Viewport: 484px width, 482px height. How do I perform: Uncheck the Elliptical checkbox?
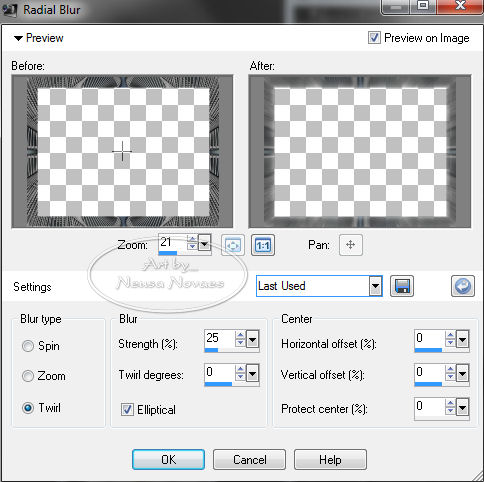click(x=127, y=409)
